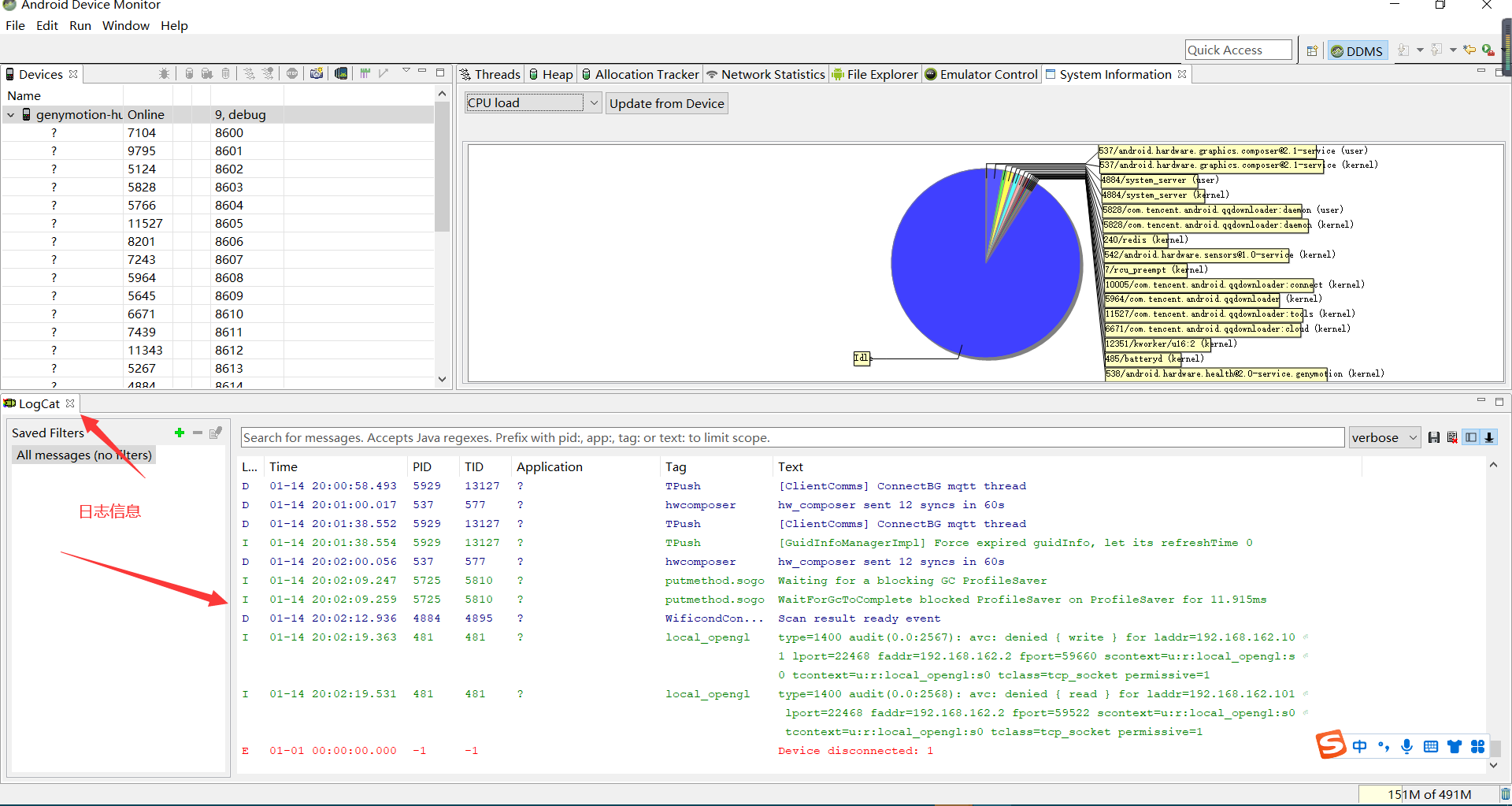
Task: Click the LogCat message search field
Action: (792, 437)
